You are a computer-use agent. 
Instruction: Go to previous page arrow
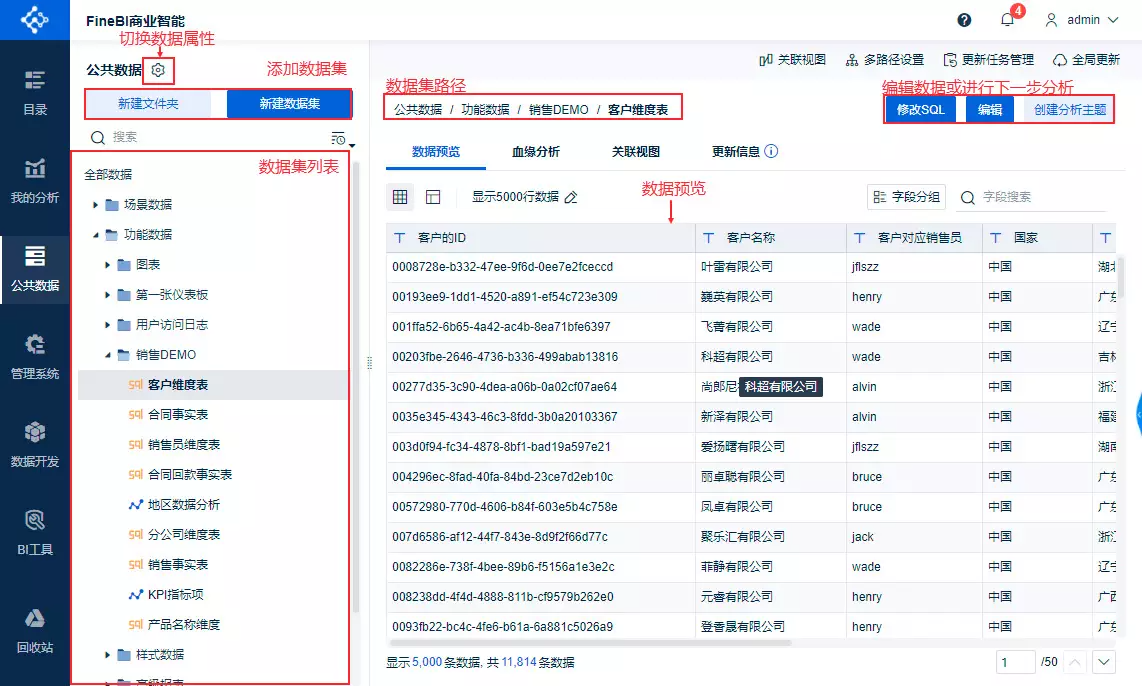1074,662
